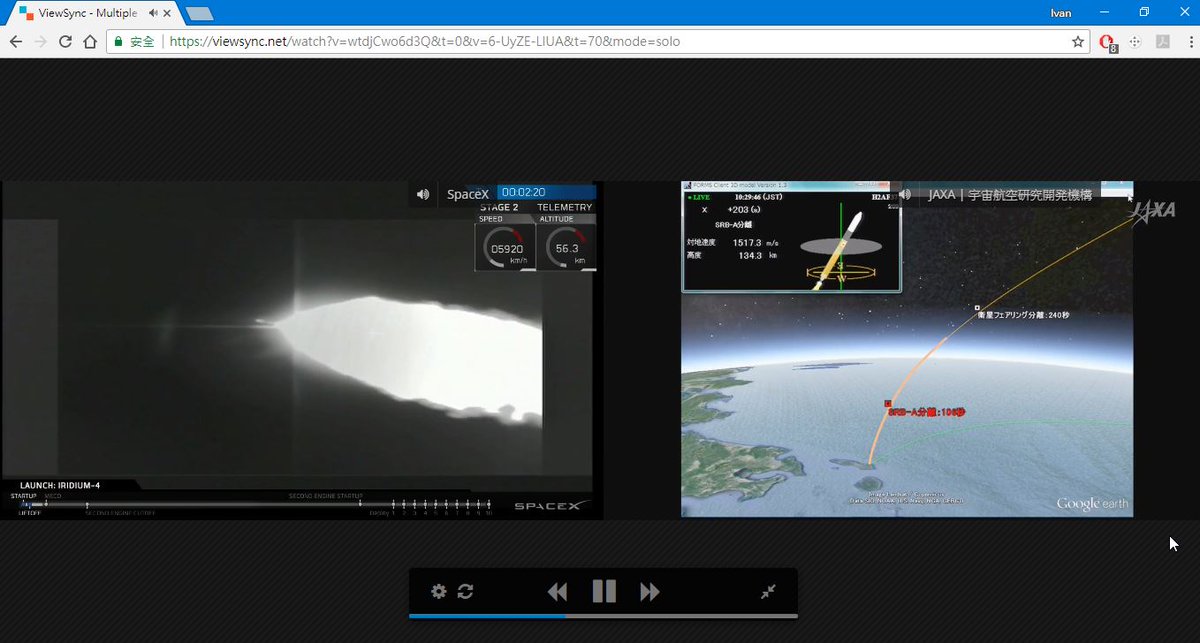Open a new browser tab
This screenshot has width=1200, height=643.
200,14
